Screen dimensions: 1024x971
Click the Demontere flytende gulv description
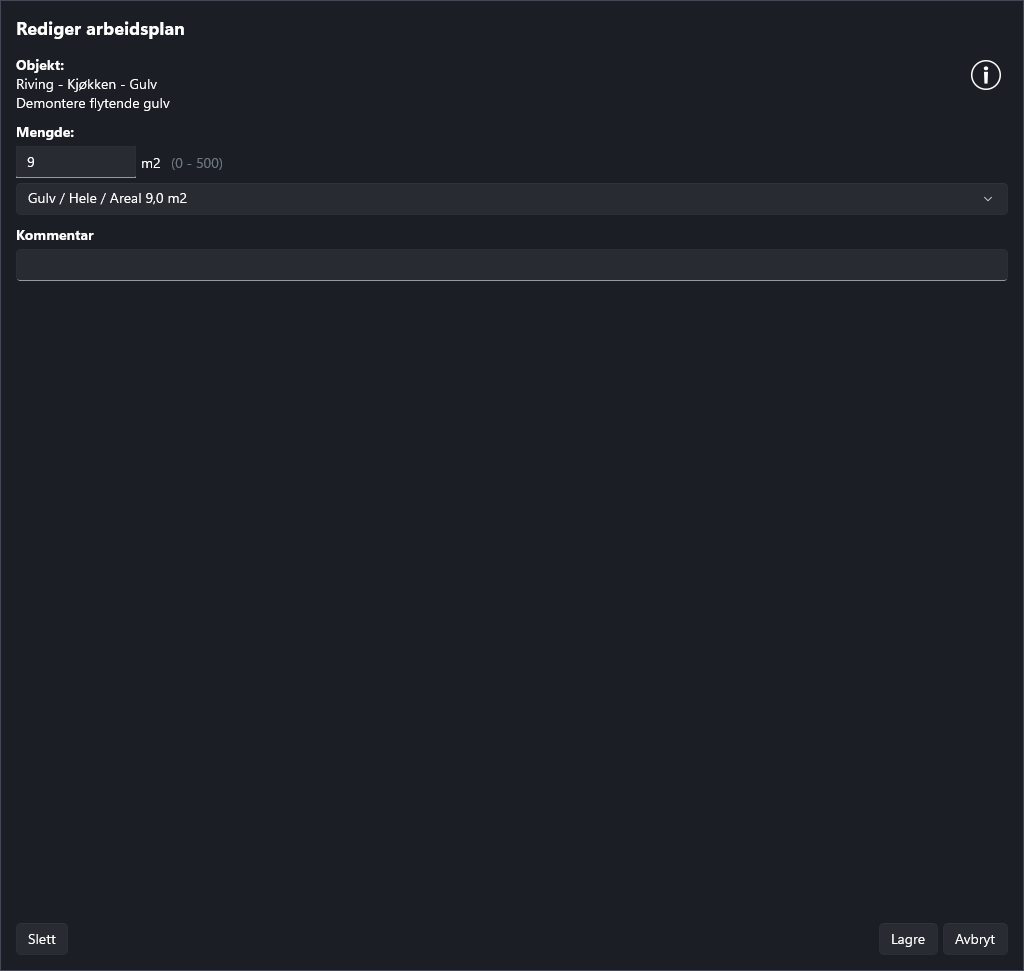click(93, 103)
